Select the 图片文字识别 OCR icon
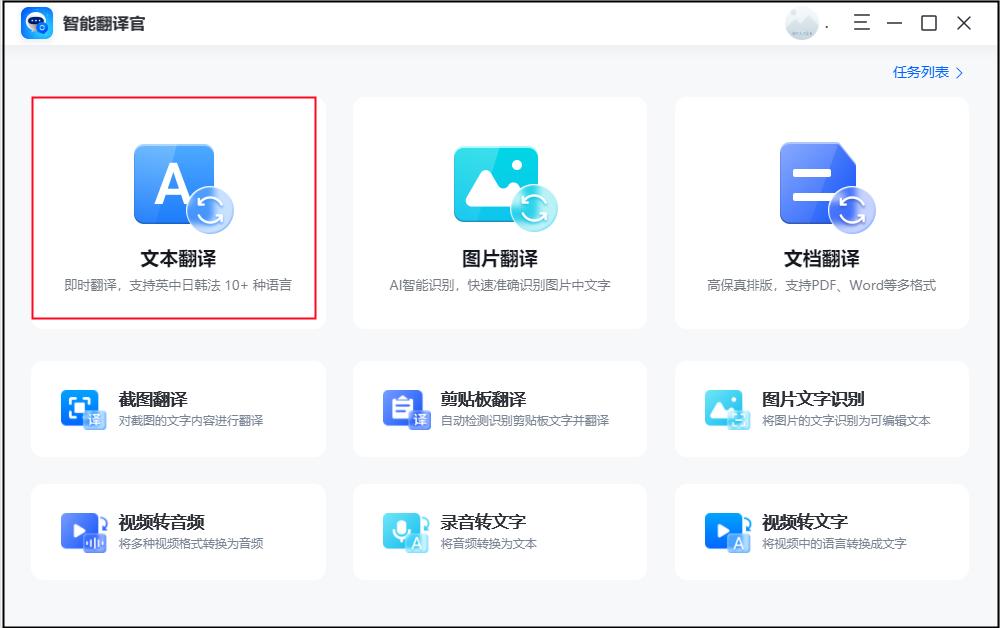The height and width of the screenshot is (628, 1000). pos(727,408)
